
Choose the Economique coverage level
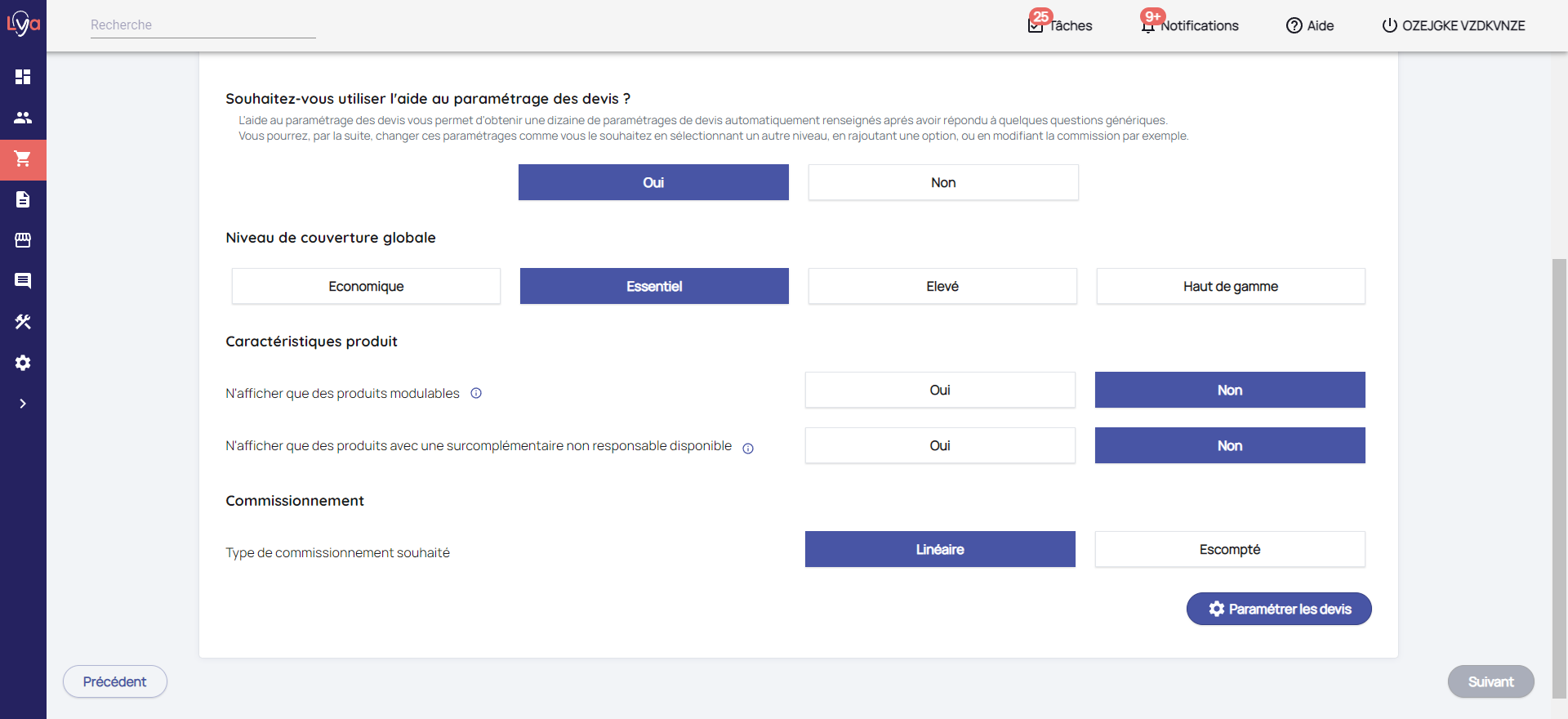click(366, 286)
